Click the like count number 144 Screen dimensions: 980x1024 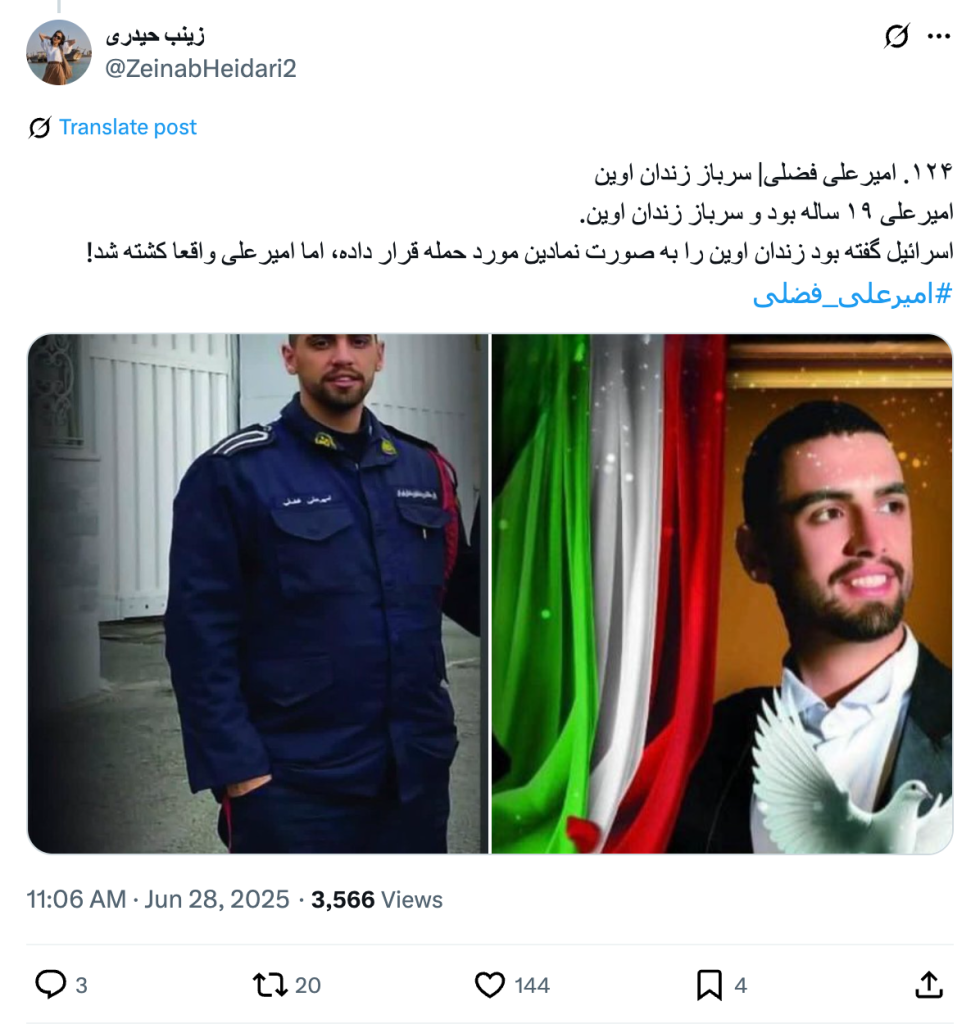tap(532, 985)
